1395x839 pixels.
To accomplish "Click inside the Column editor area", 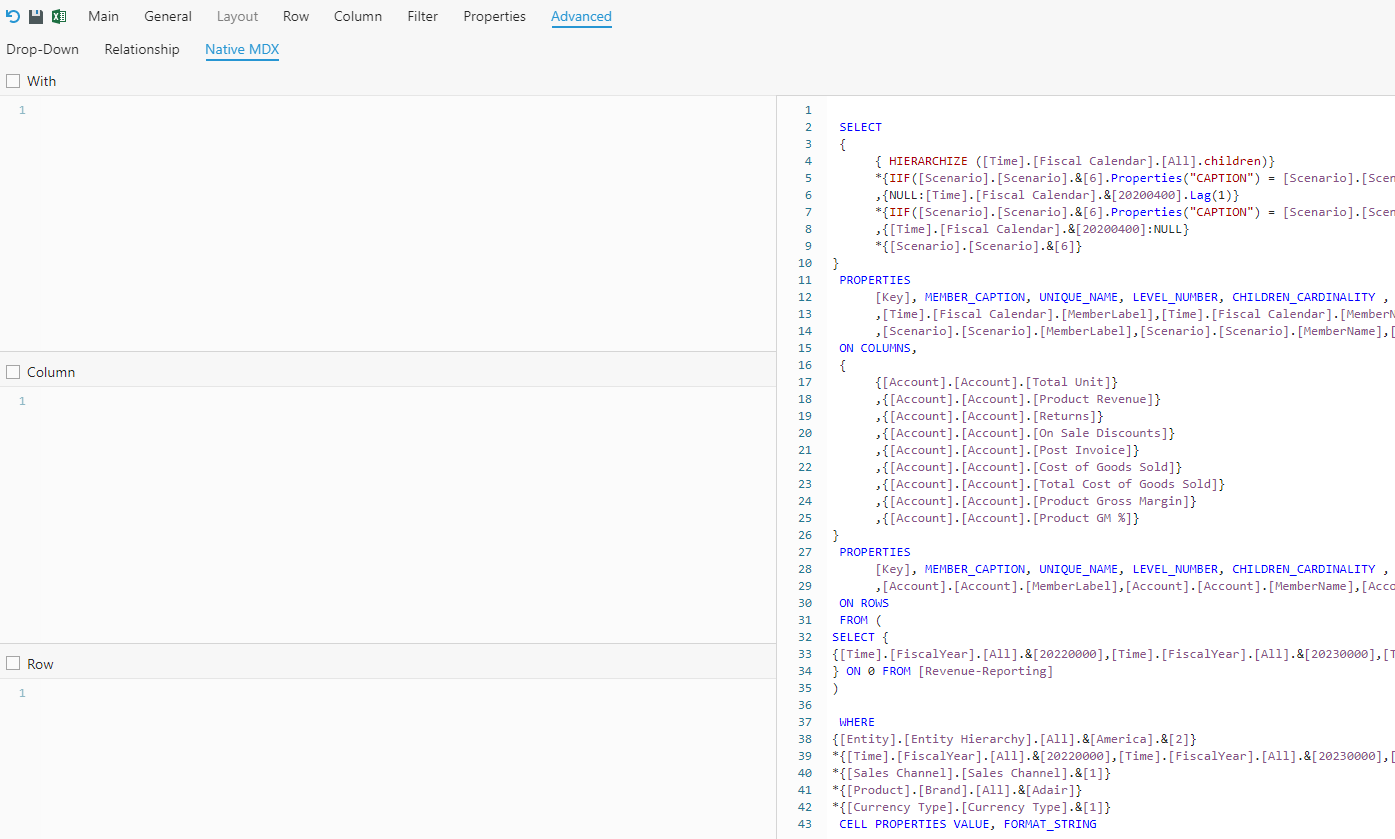I will (x=388, y=515).
